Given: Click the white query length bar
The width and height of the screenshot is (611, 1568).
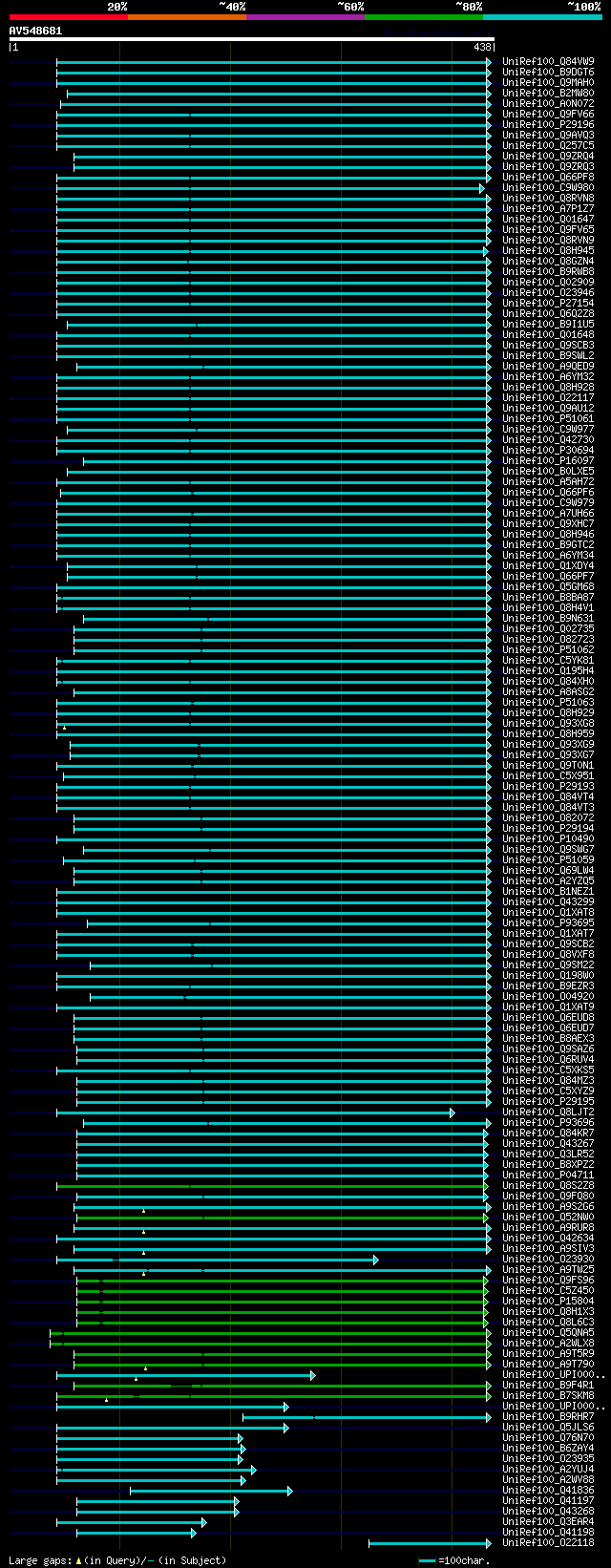Looking at the screenshot, I should pyautogui.click(x=251, y=39).
